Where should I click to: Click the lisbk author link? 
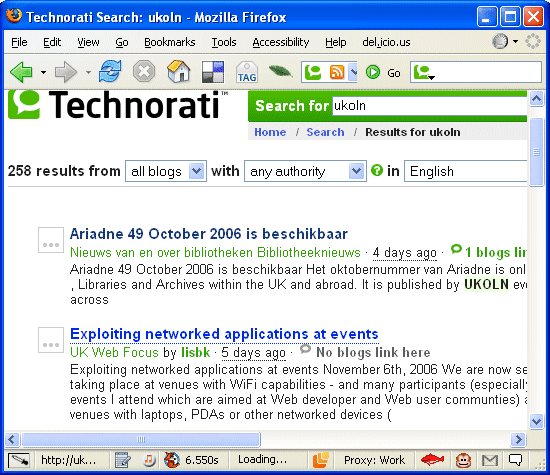point(196,352)
